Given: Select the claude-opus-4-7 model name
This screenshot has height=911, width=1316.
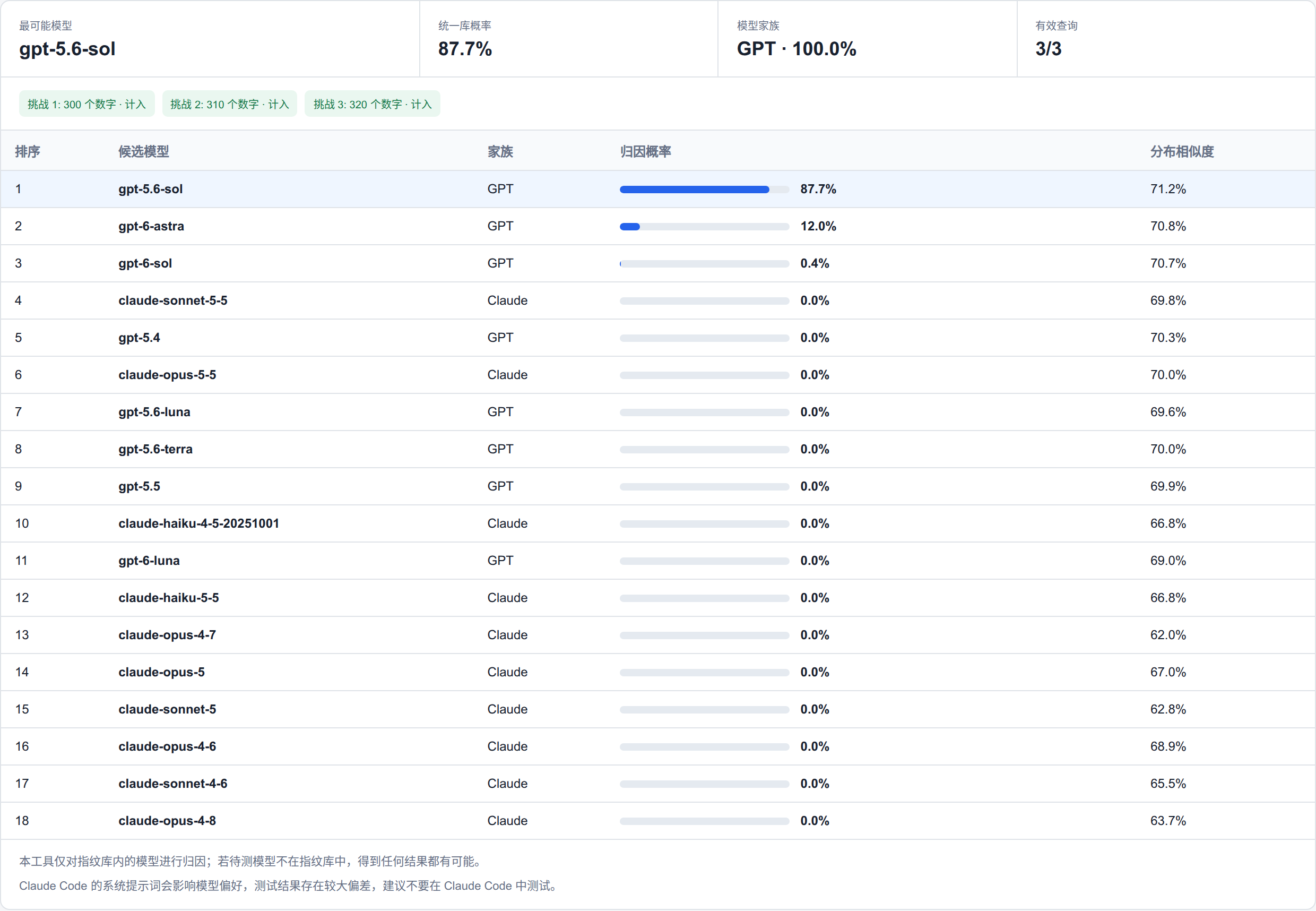Looking at the screenshot, I should point(167,634).
